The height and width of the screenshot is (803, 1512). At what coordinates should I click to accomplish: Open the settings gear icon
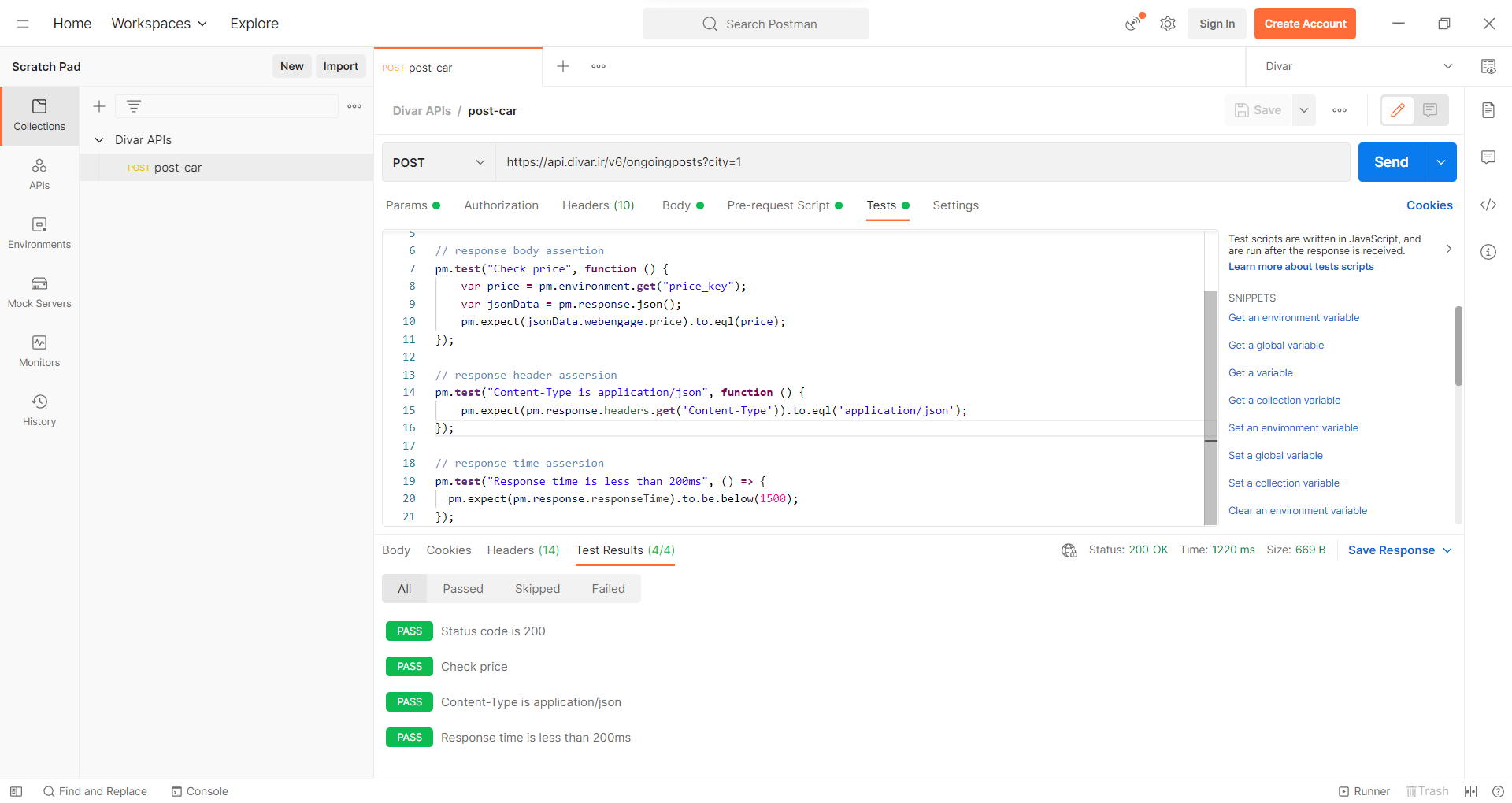point(1168,24)
